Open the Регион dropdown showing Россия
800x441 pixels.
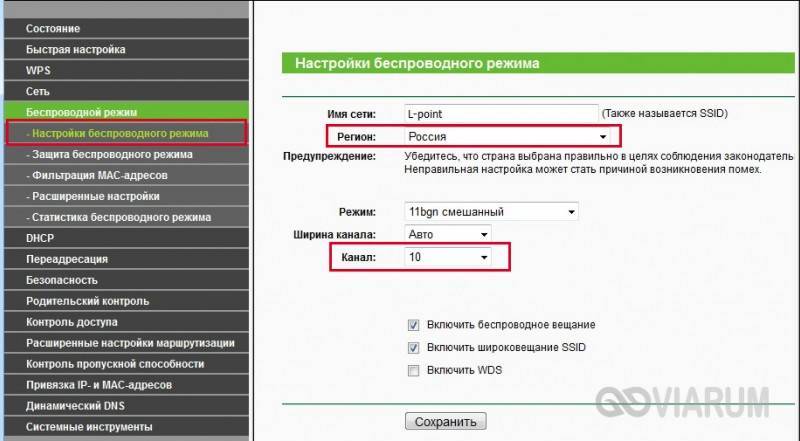pyautogui.click(x=508, y=136)
